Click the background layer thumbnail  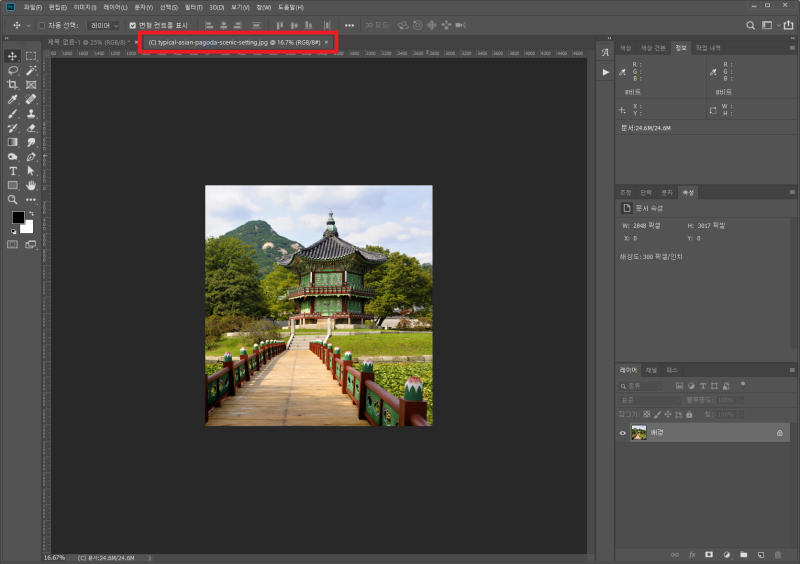(x=639, y=433)
